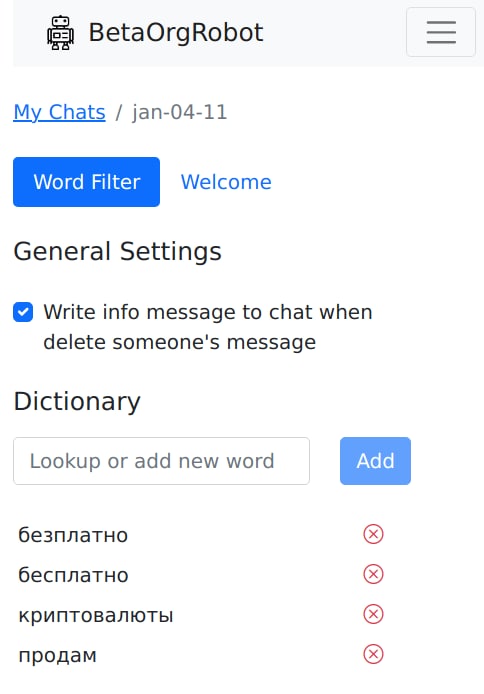The height and width of the screenshot is (694, 484).
Task: Open the hamburger navigation menu
Action: point(441,32)
